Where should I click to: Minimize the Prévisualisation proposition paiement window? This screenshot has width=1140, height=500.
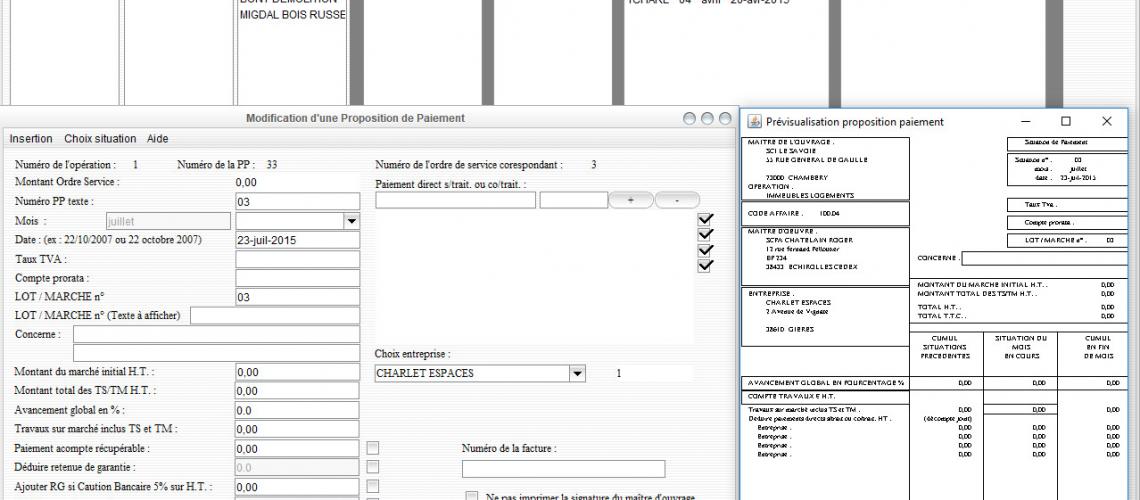[x=1026, y=121]
